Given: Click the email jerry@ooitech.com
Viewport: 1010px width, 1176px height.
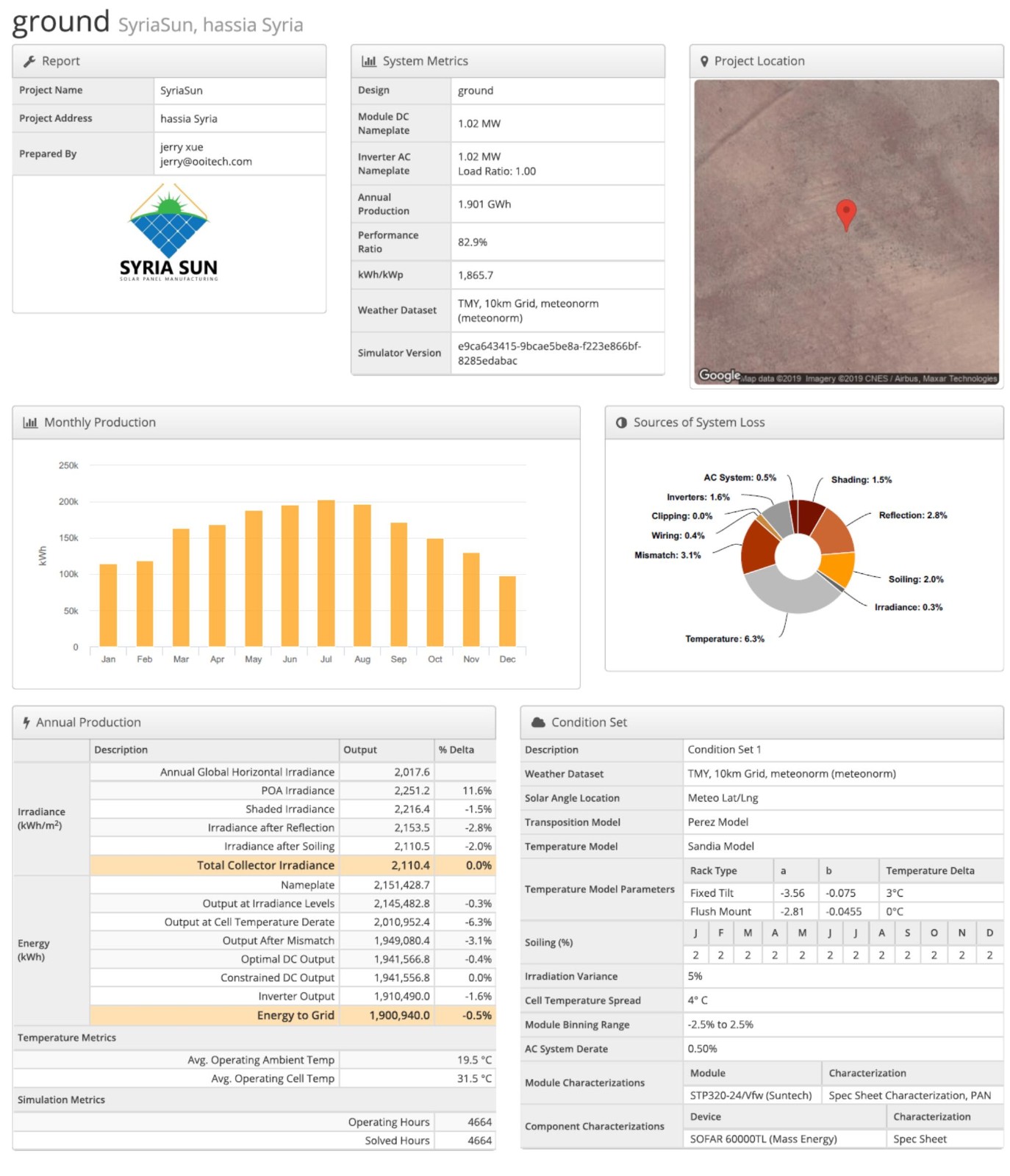Looking at the screenshot, I should [x=206, y=162].
